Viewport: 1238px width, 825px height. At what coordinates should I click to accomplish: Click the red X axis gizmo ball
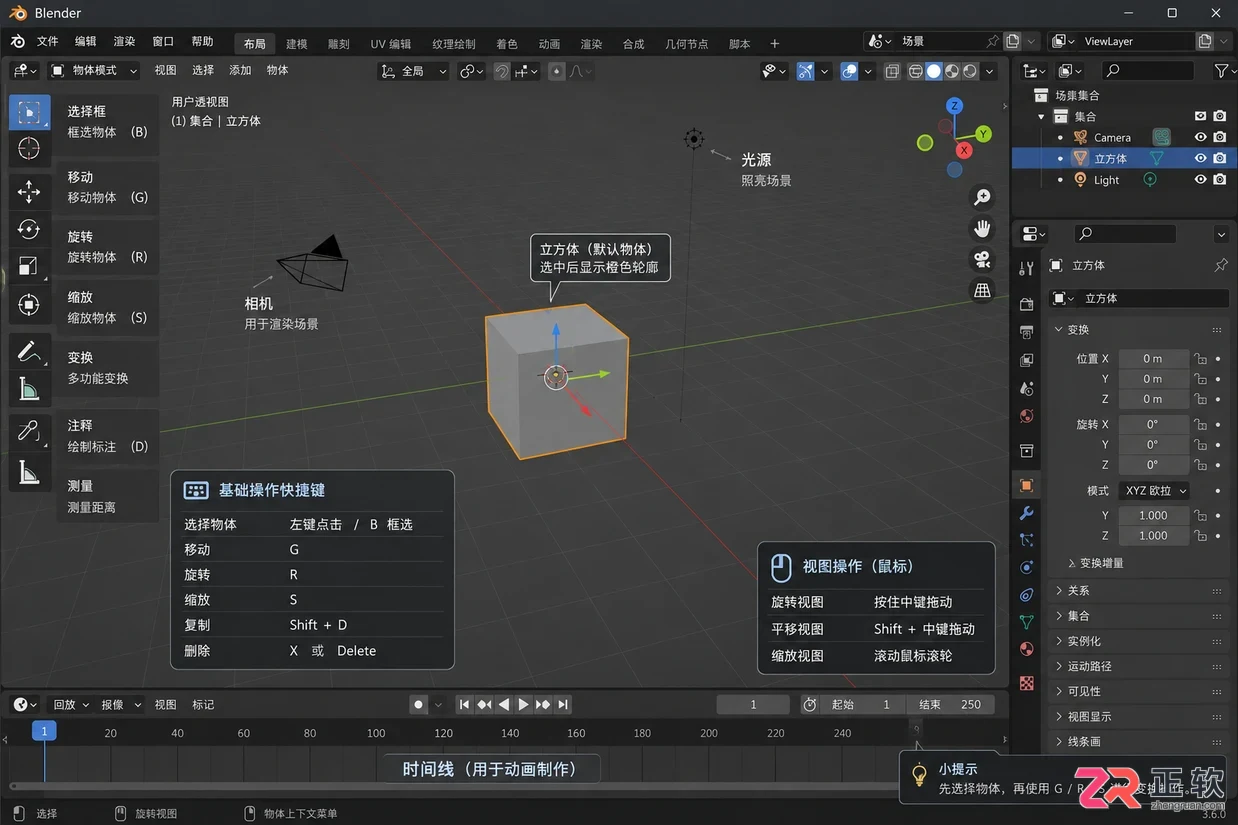pos(964,150)
